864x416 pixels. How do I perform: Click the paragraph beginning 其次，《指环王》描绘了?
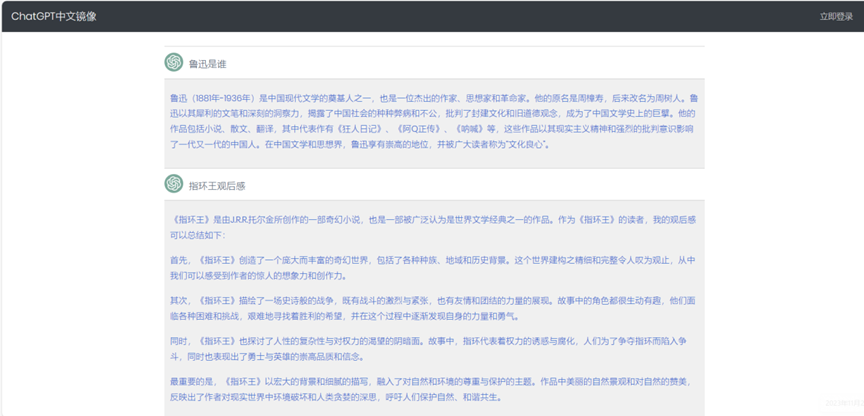[x=434, y=309]
